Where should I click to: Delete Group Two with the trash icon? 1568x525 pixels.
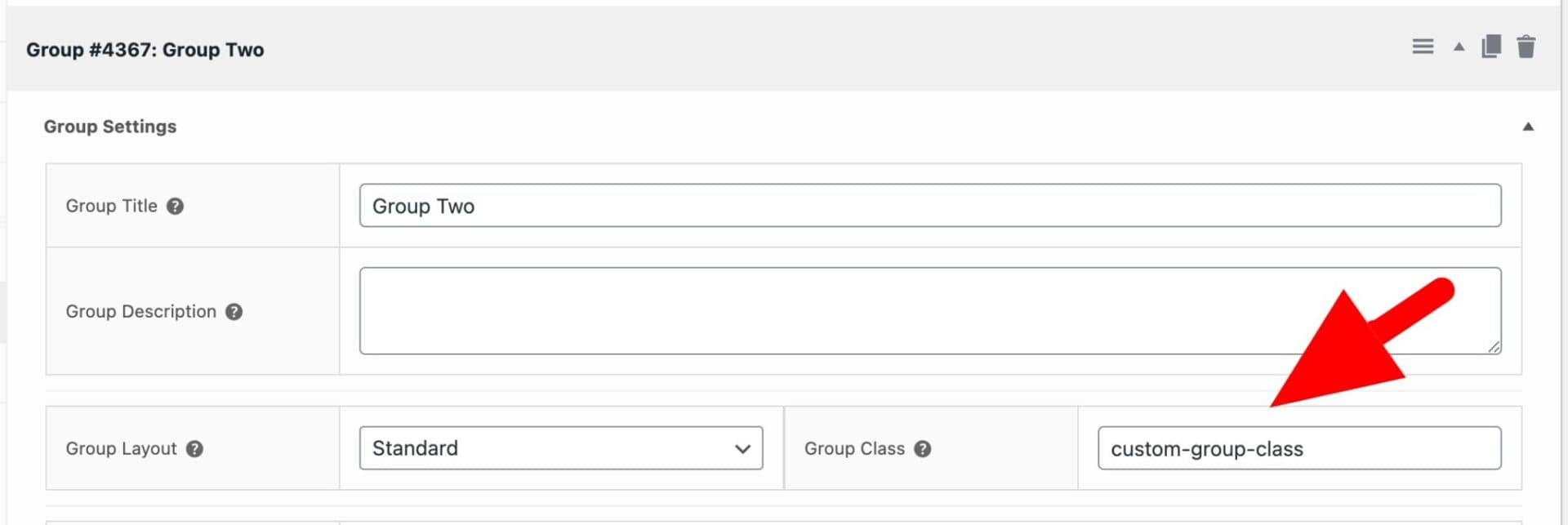point(1526,47)
